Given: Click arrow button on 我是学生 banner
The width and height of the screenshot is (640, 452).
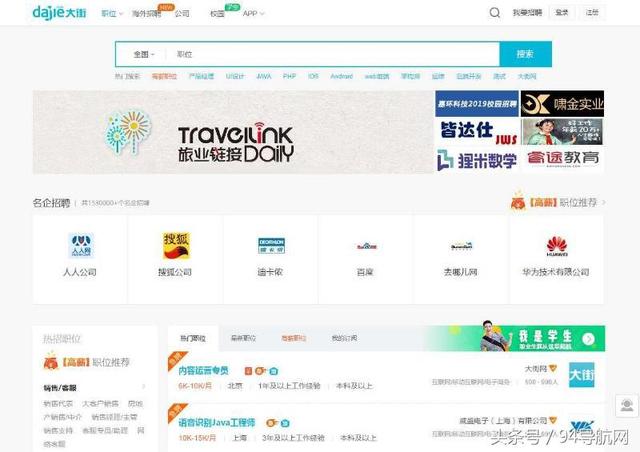Looking at the screenshot, I should pos(588,338).
